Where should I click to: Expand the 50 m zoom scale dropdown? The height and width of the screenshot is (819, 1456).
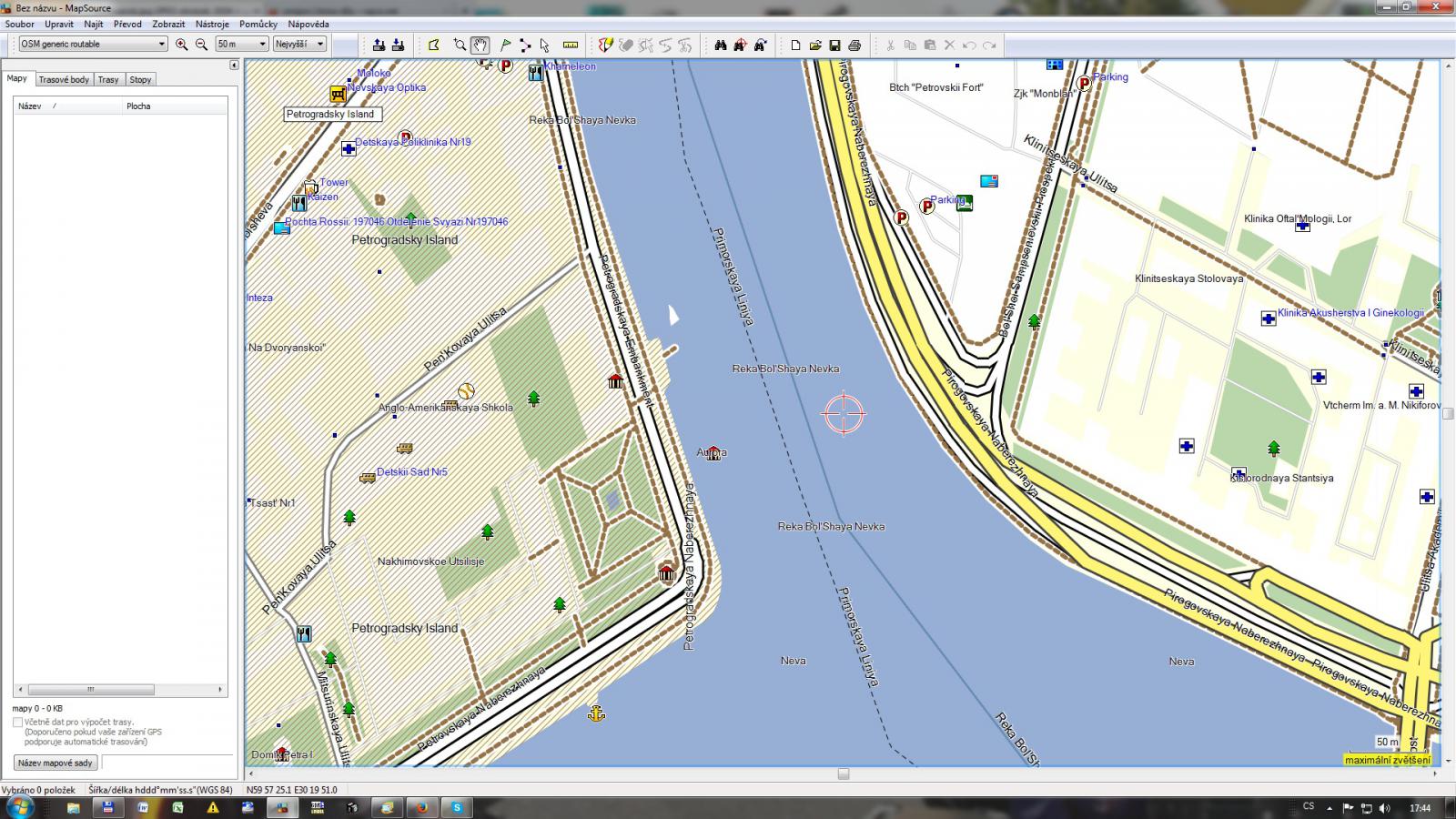pyautogui.click(x=263, y=44)
